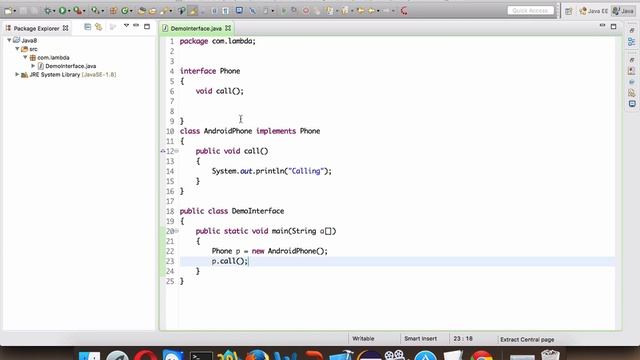Open the Back history dropdown arrow
Image resolution: width=640 pixels, height=360 pixels.
click(x=378, y=11)
